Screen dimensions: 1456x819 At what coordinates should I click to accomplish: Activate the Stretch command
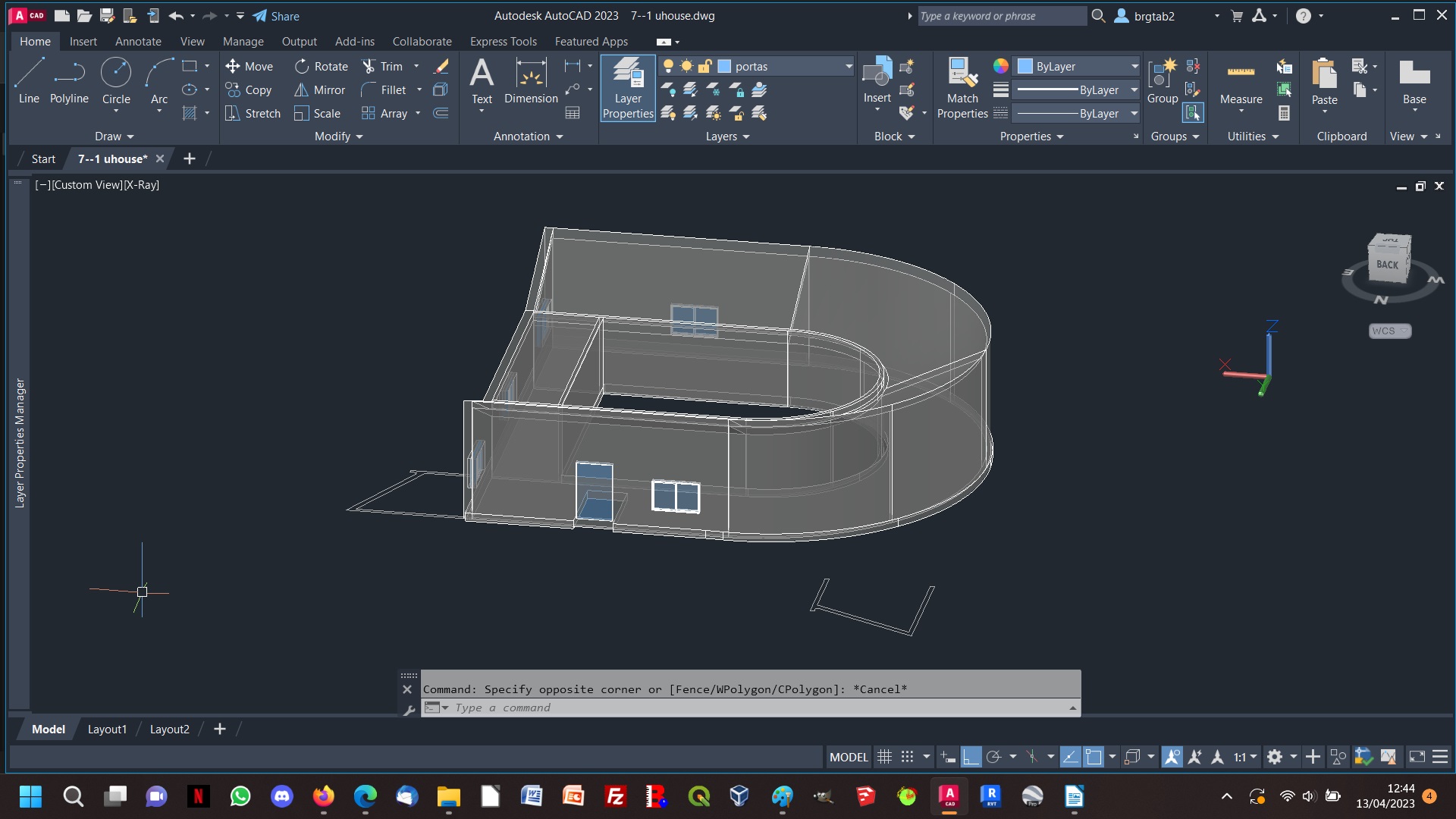coord(253,114)
